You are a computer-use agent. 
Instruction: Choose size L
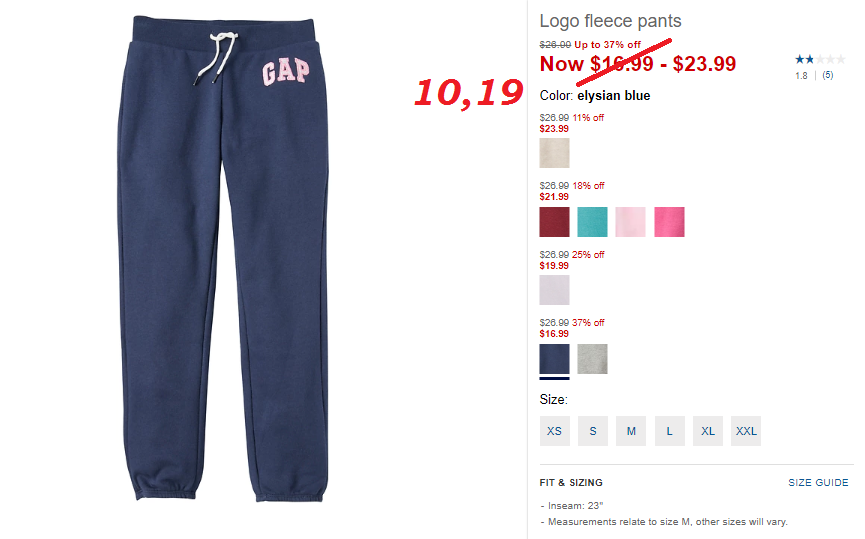[x=669, y=431]
